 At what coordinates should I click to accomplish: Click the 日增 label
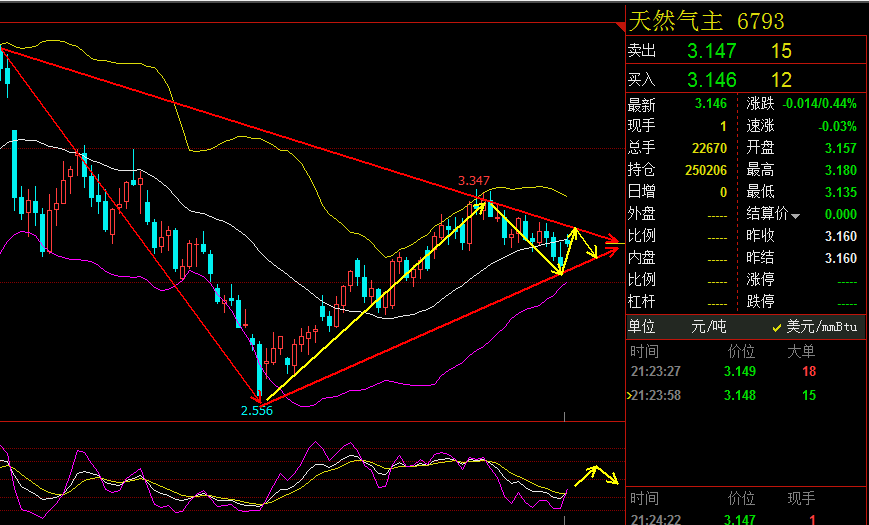click(x=641, y=192)
